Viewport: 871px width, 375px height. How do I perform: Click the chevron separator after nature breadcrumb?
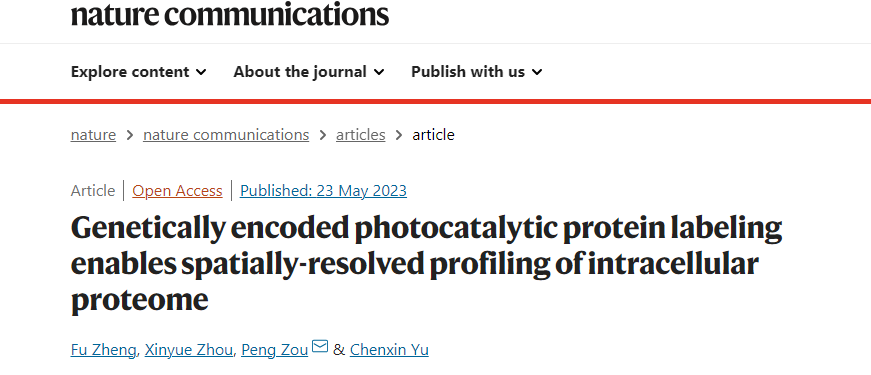129,136
